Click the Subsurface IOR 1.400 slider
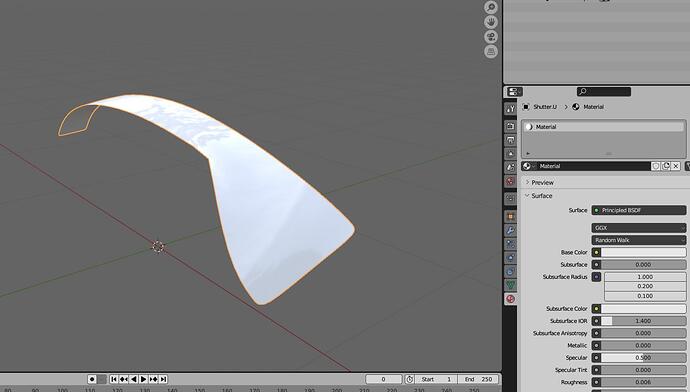 coord(643,321)
